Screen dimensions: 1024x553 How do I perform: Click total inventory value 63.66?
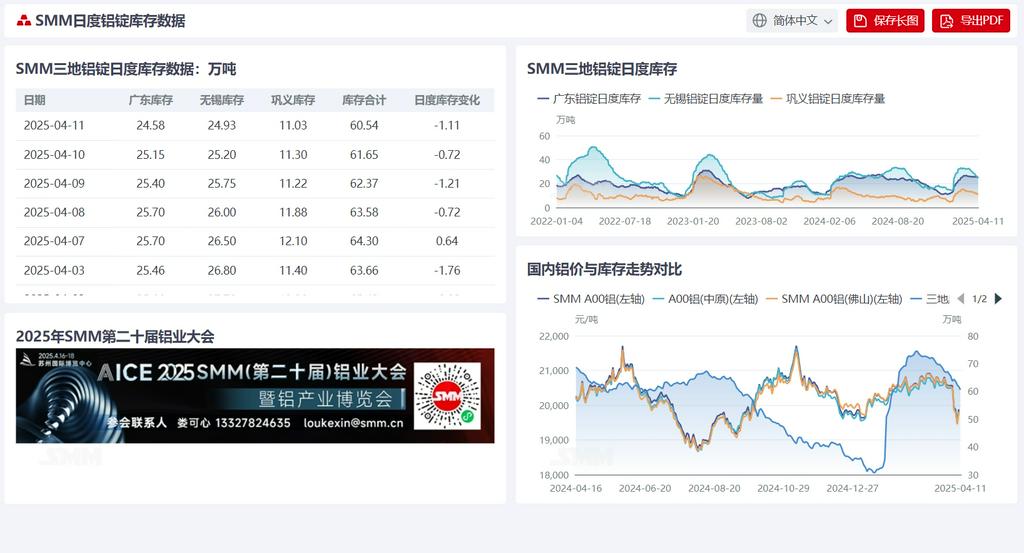pyautogui.click(x=364, y=270)
